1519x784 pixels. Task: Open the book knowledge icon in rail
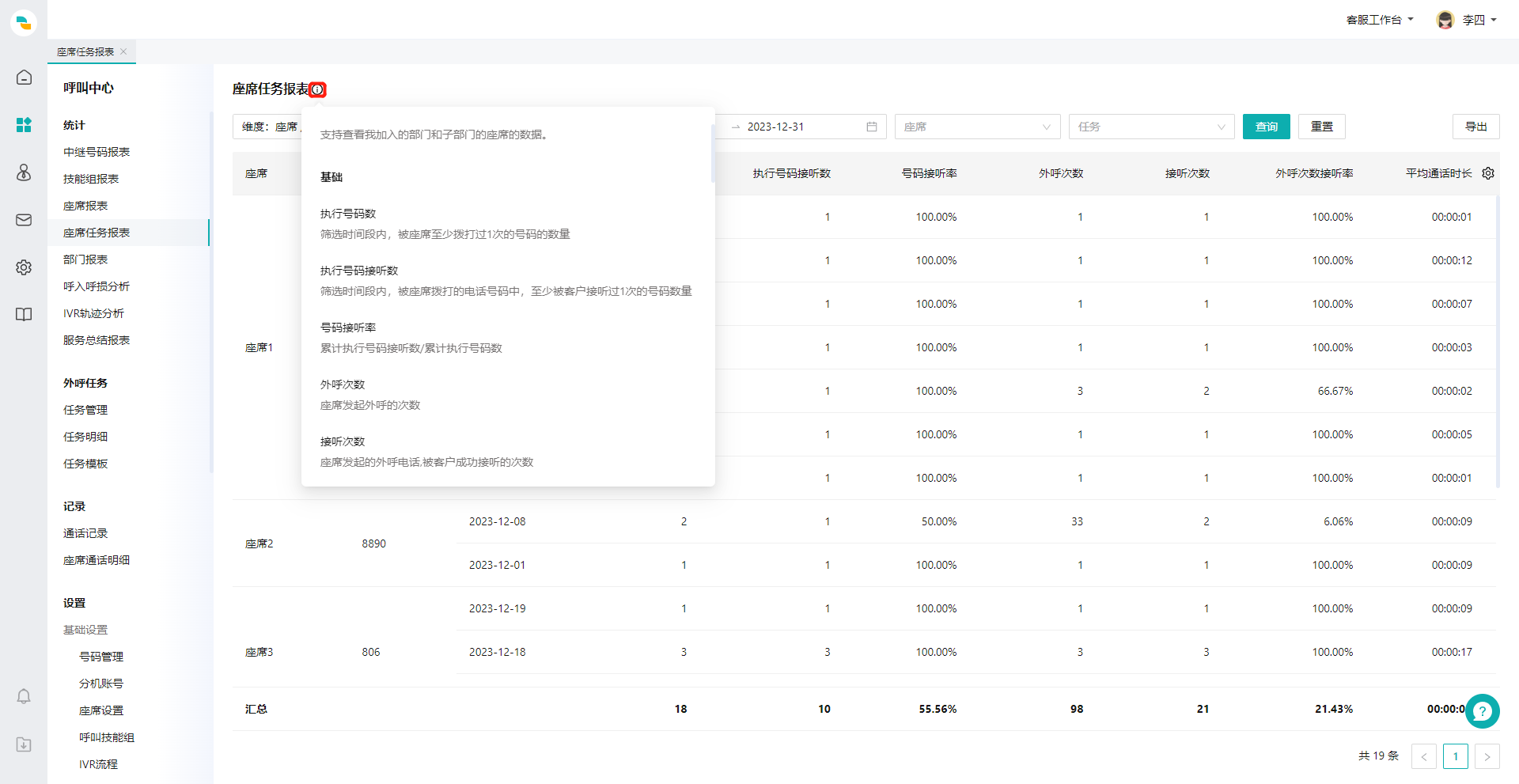(x=24, y=315)
